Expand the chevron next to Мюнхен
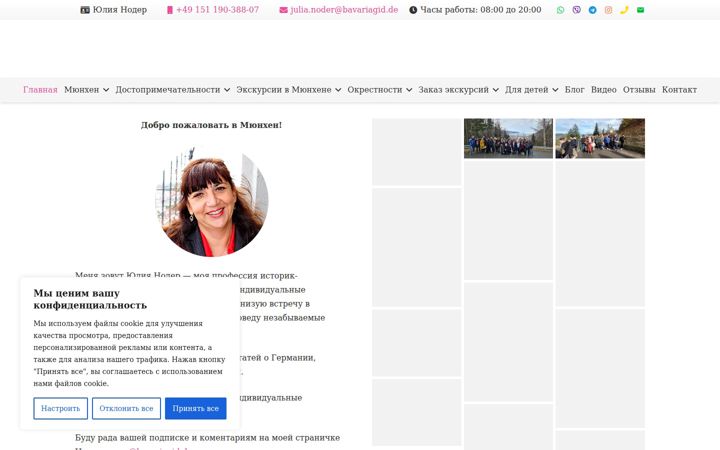The width and height of the screenshot is (720, 450). coord(106,90)
